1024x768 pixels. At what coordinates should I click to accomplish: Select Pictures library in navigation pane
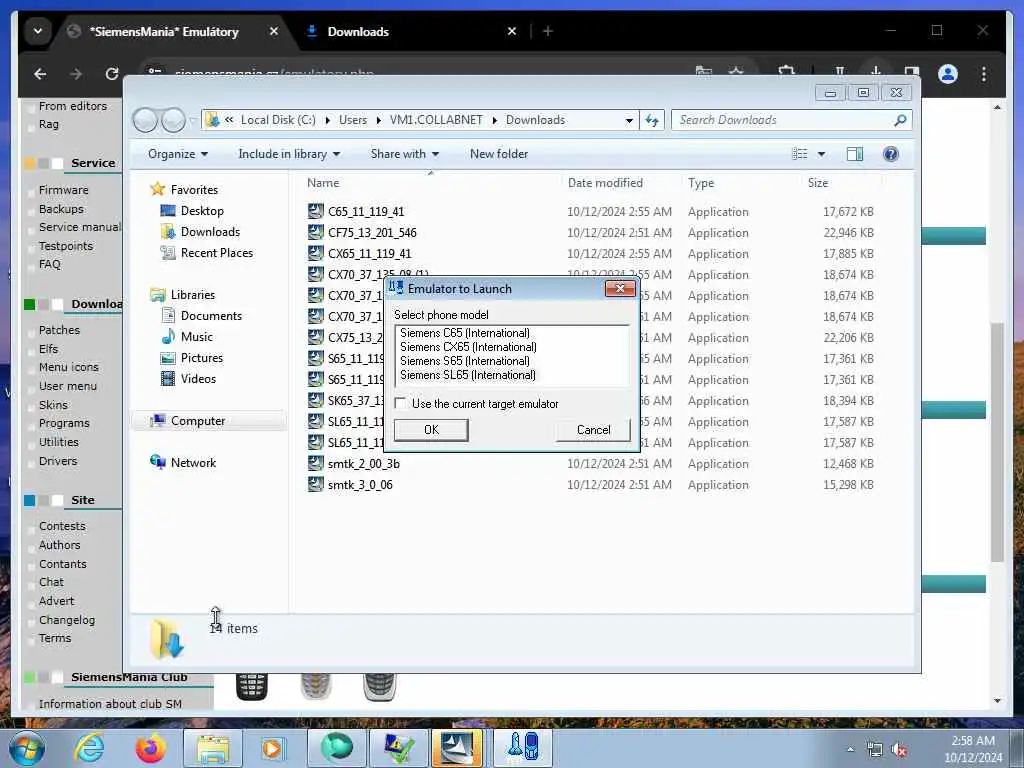pos(202,358)
